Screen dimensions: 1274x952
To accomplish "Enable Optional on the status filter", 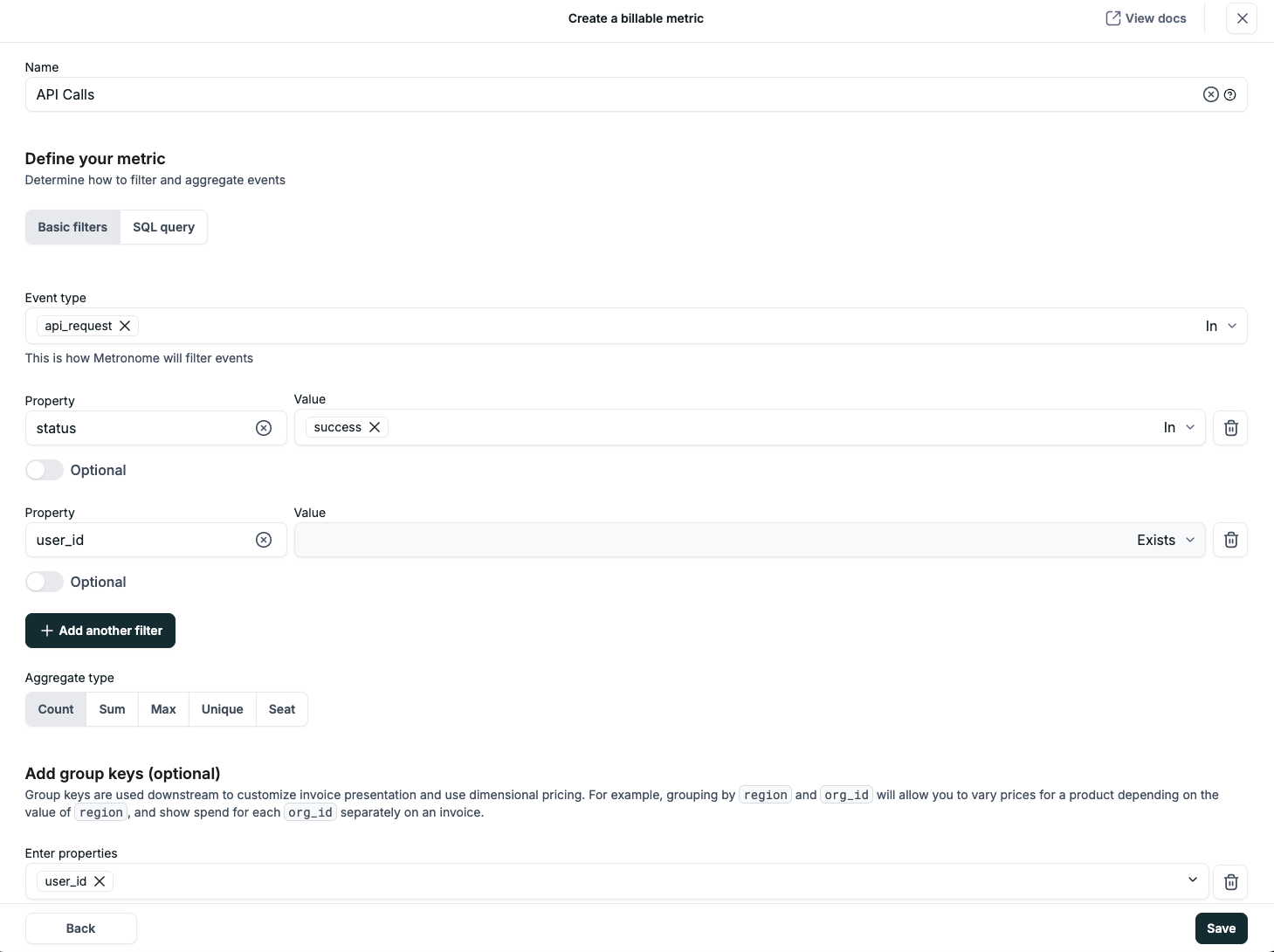I will pyautogui.click(x=44, y=470).
